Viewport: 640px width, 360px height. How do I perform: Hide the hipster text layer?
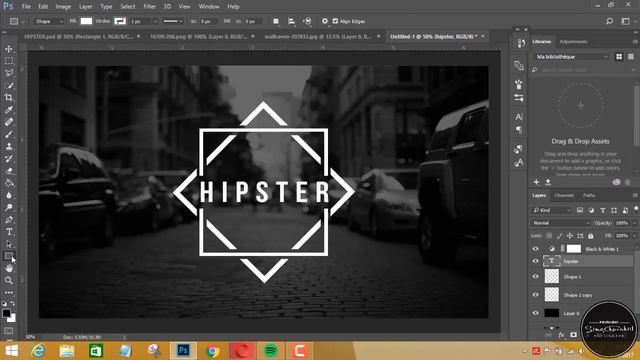click(x=536, y=261)
